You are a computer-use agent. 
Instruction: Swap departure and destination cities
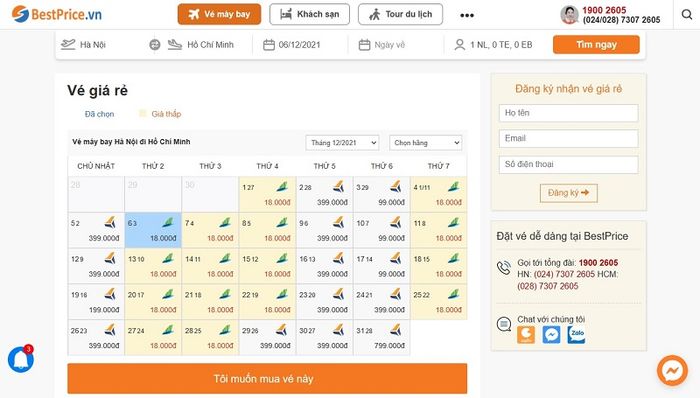pyautogui.click(x=154, y=45)
